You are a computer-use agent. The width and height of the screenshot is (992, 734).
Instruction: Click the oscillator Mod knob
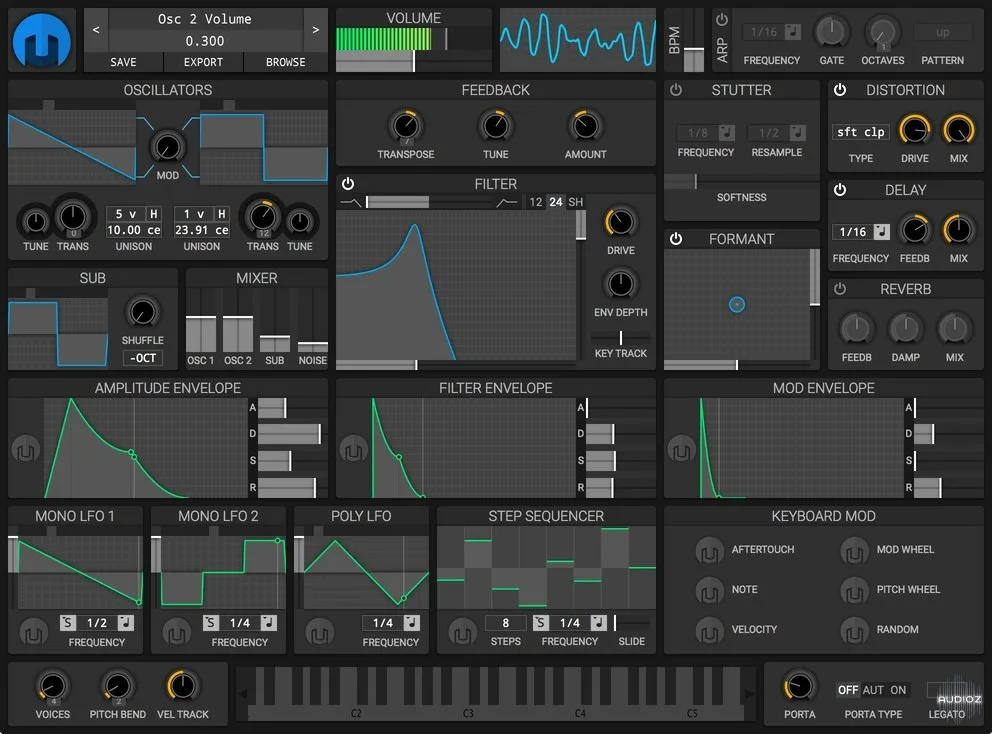(168, 148)
